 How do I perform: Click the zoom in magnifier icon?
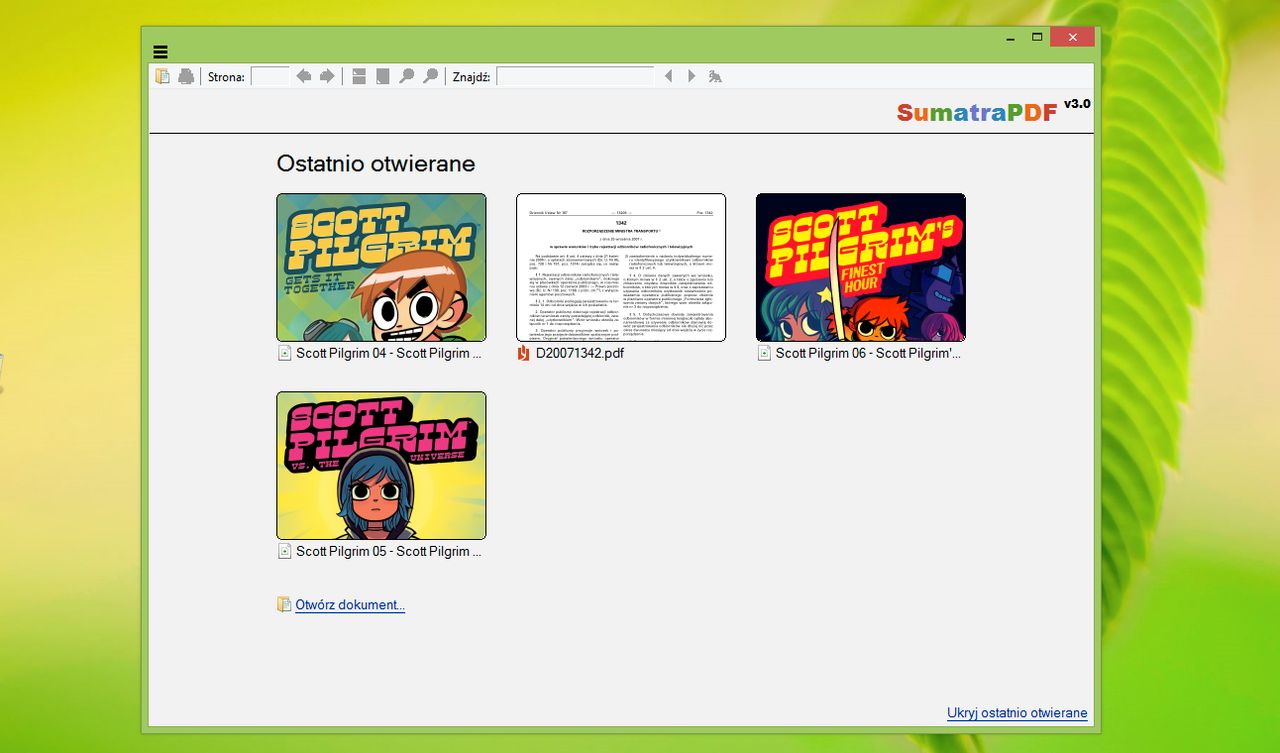431,76
